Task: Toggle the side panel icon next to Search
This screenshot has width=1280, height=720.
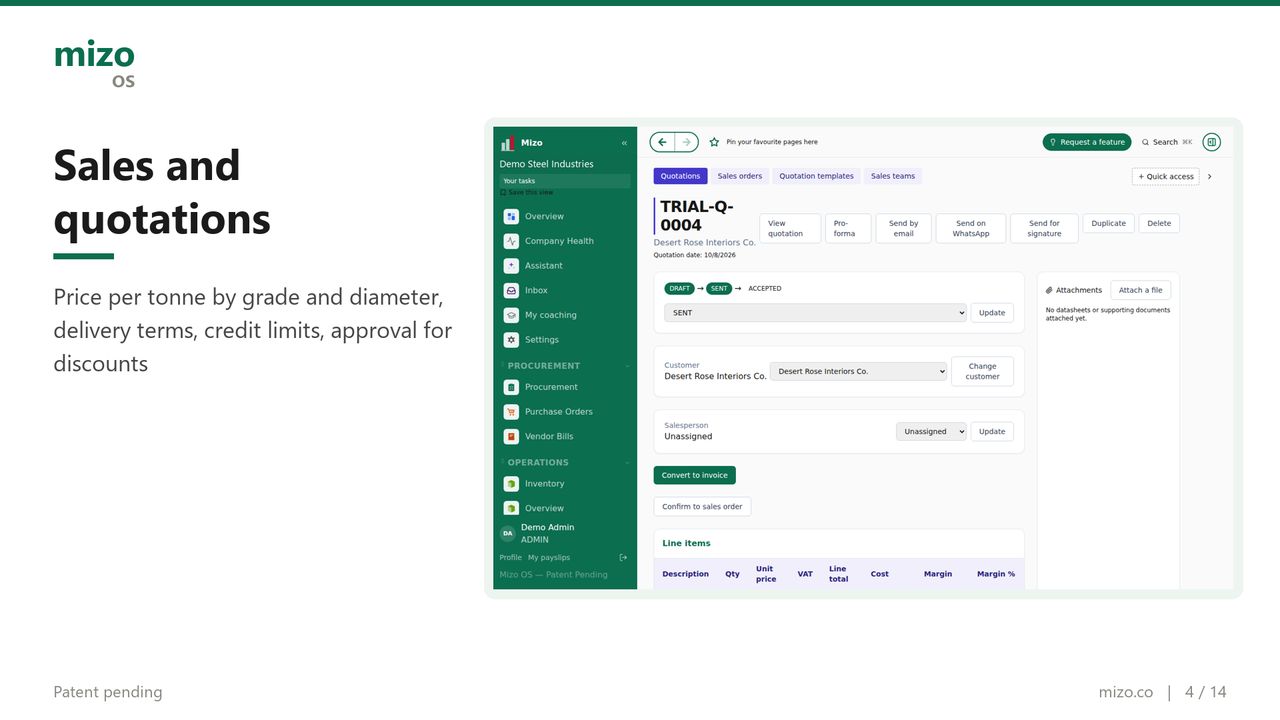Action: pyautogui.click(x=1211, y=142)
